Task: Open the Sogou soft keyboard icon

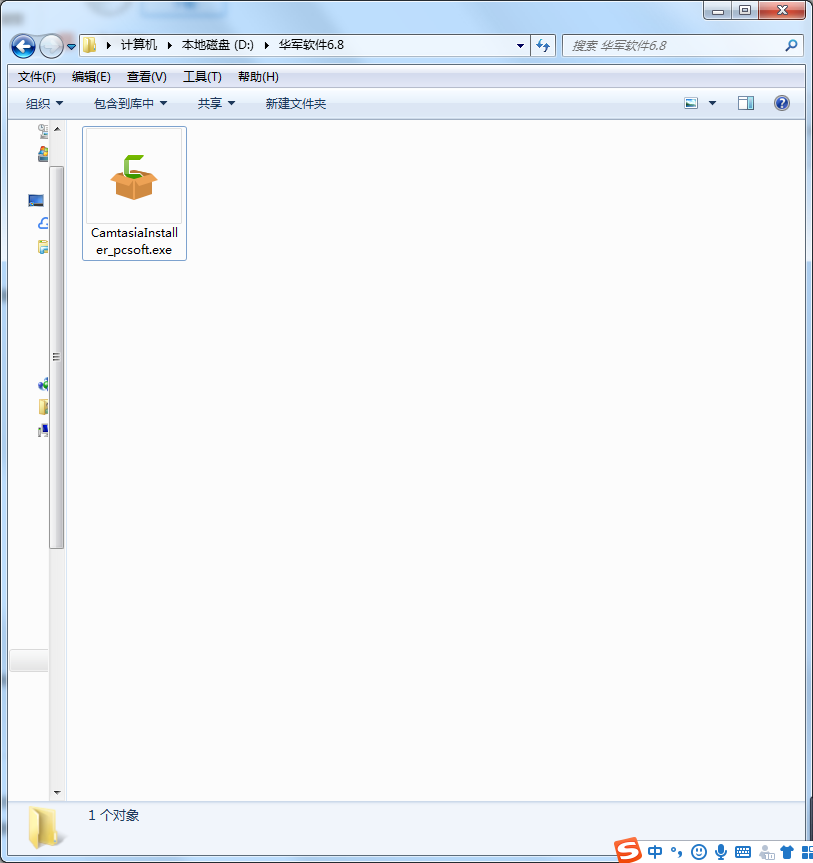Action: coord(743,851)
